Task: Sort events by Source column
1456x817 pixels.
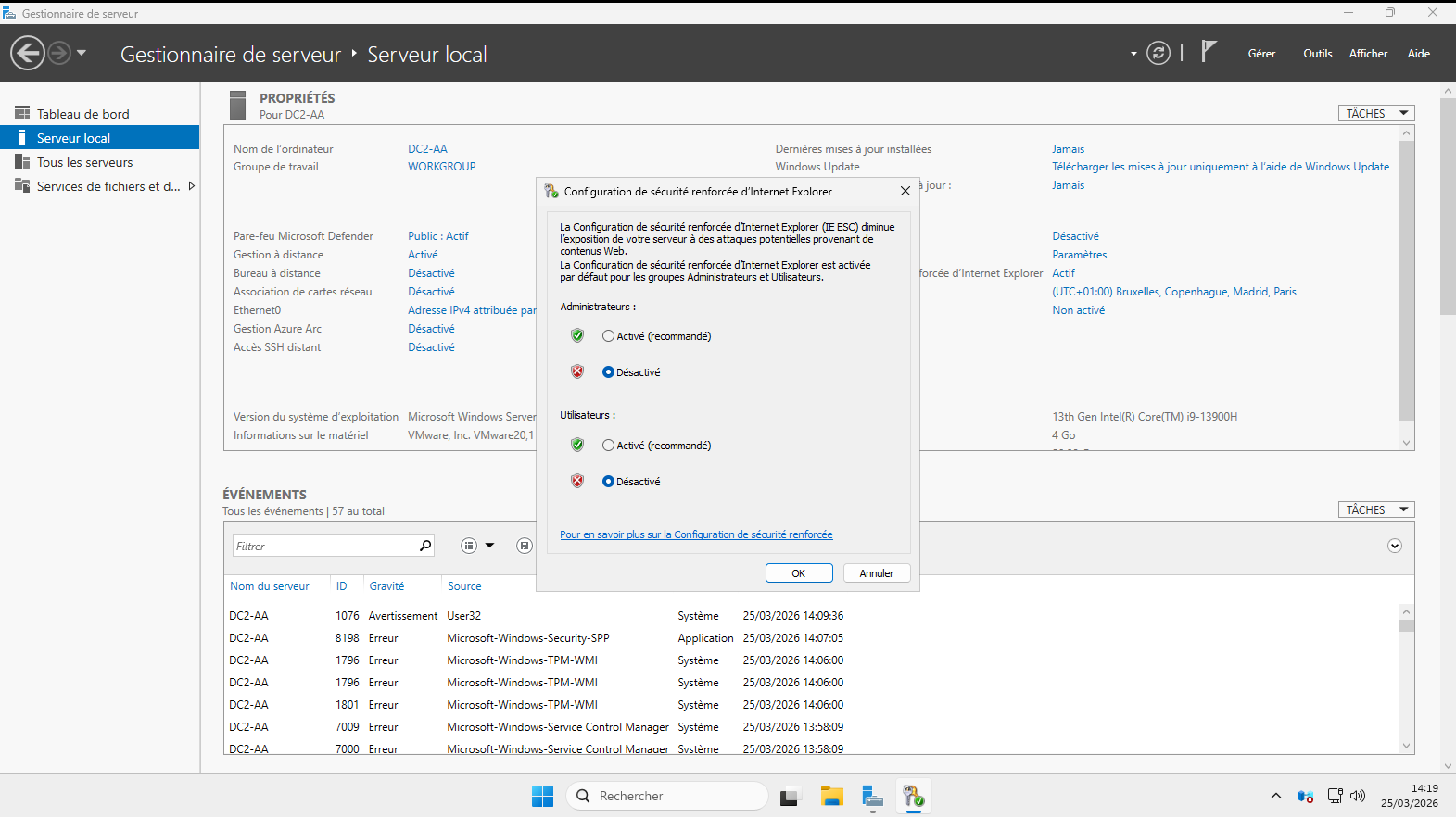Action: (464, 586)
